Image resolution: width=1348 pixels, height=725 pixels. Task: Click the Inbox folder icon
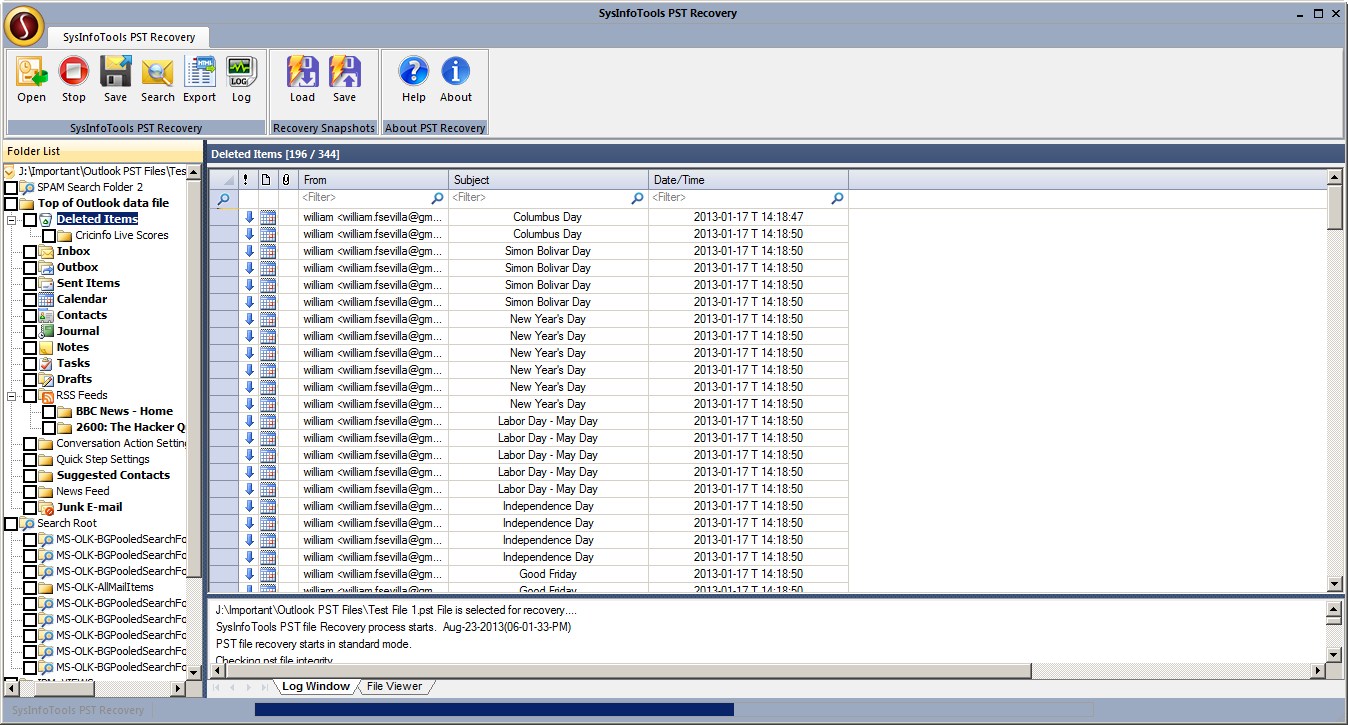tap(46, 251)
